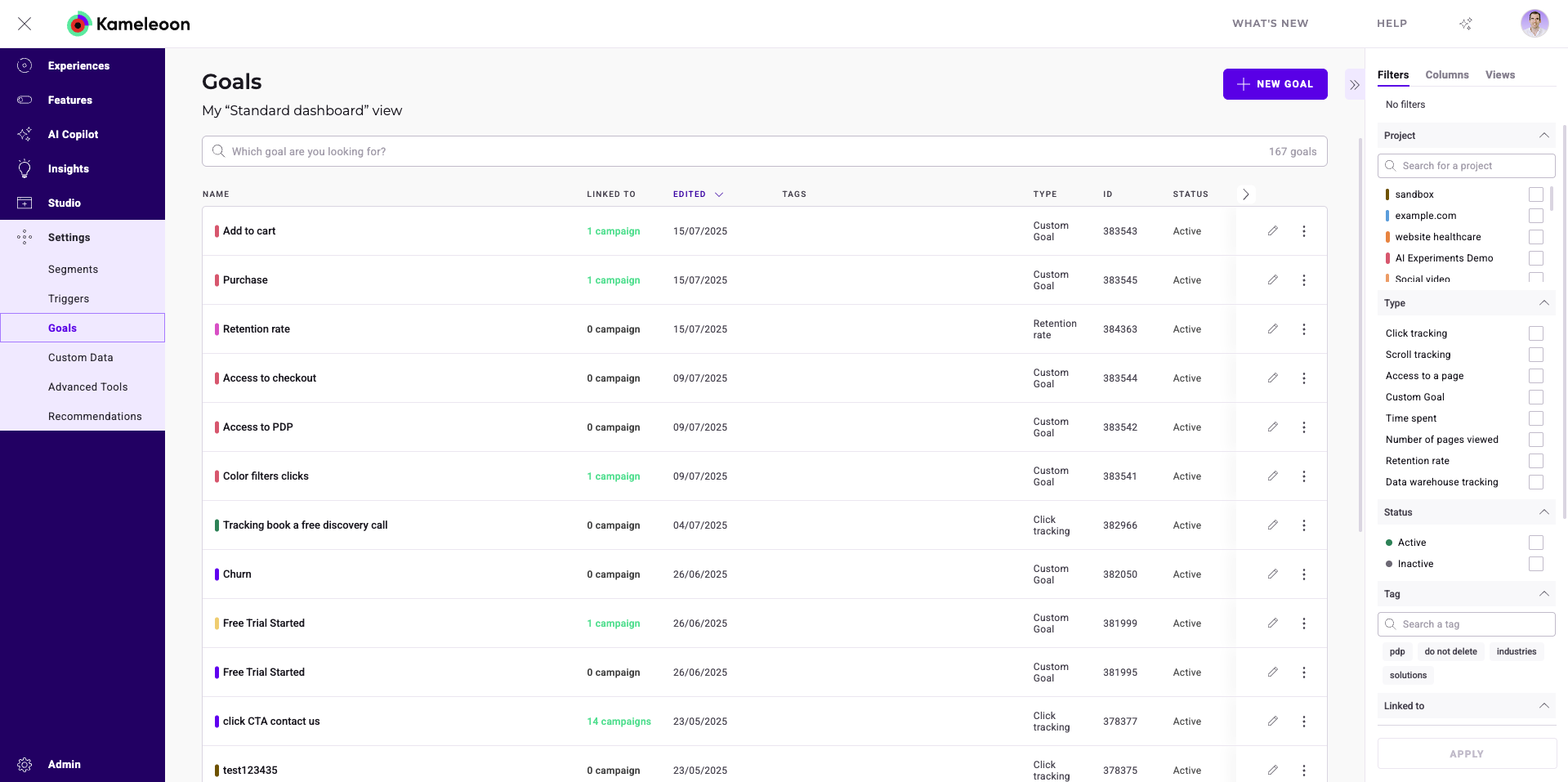1568x782 pixels.
Task: Click the Kameleoon logo
Action: pos(128,24)
